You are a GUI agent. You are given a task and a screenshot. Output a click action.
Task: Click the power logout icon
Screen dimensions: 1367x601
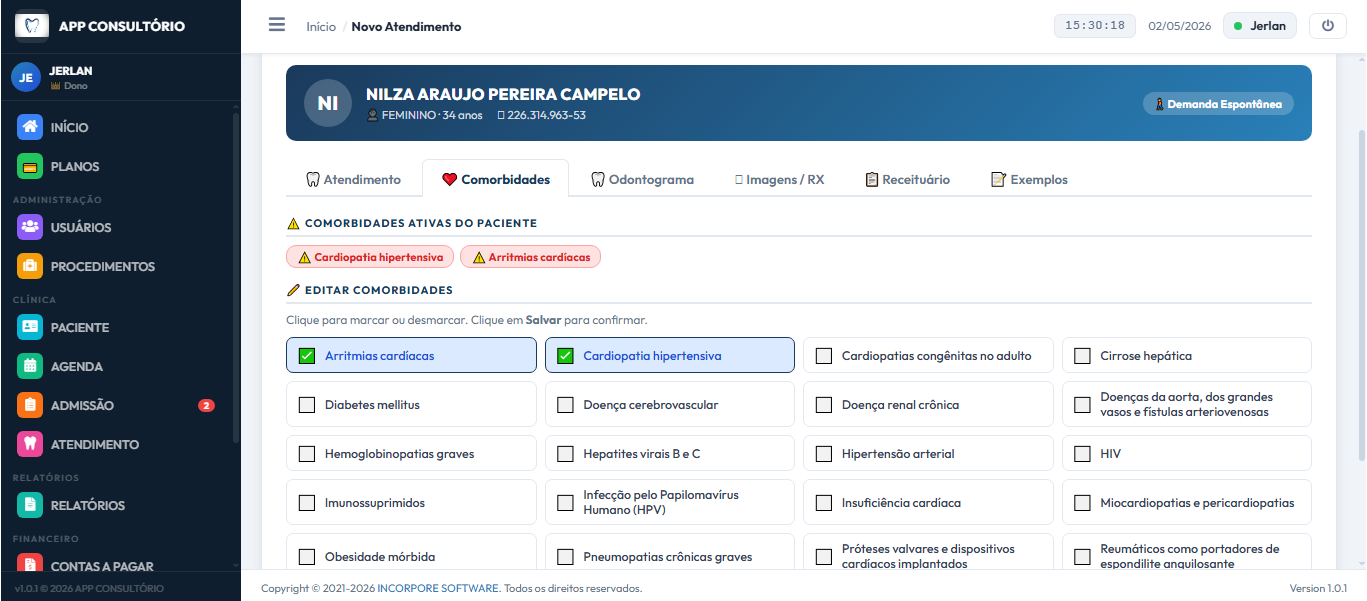pyautogui.click(x=1328, y=26)
